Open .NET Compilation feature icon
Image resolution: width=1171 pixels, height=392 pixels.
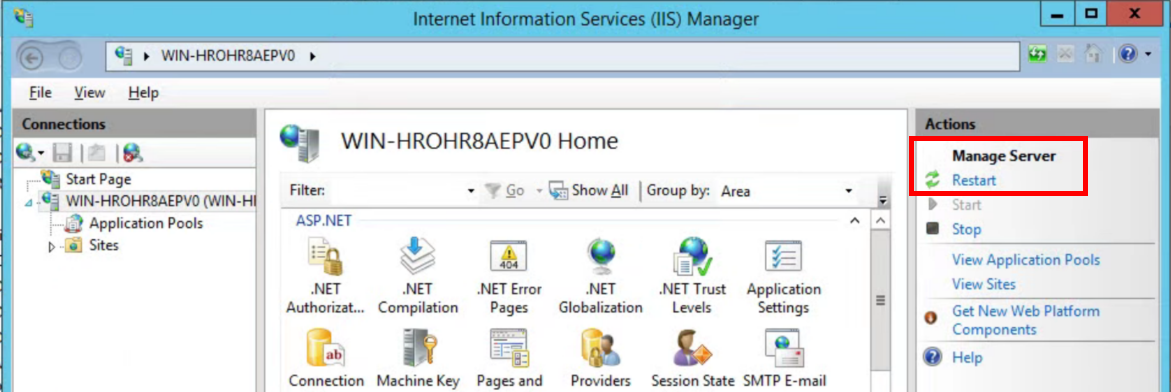coord(417,277)
